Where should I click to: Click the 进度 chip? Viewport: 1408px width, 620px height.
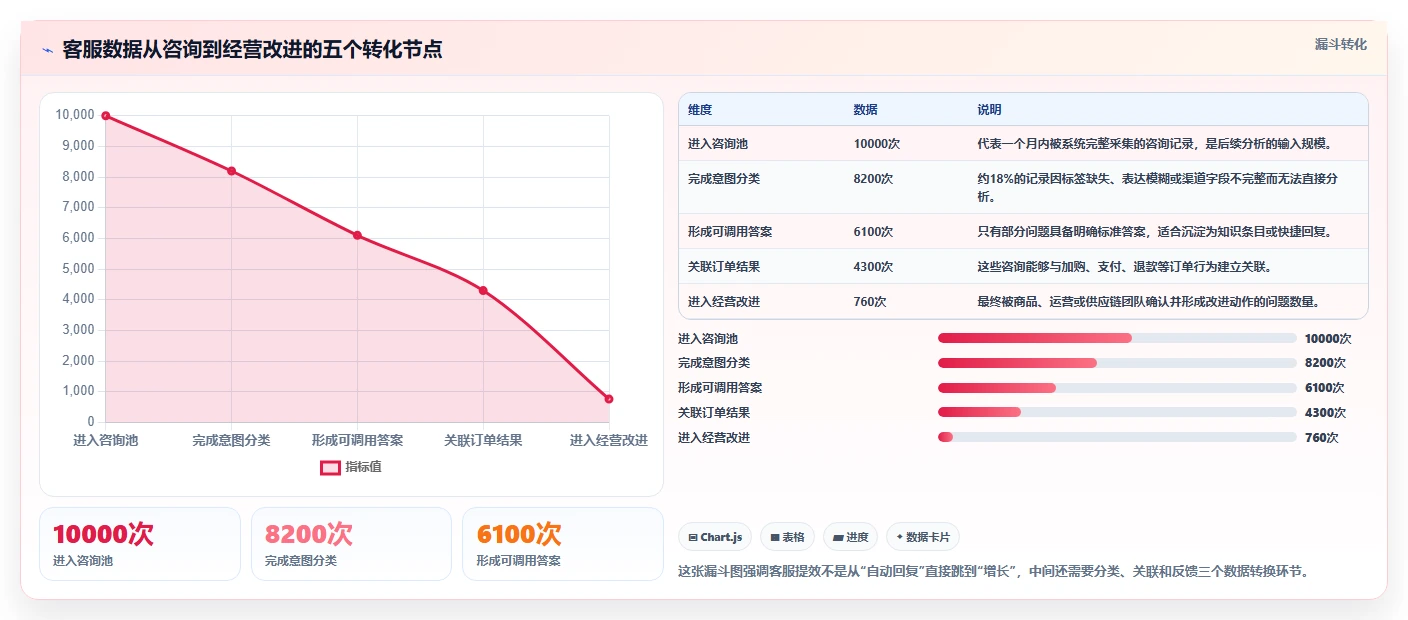click(x=850, y=537)
